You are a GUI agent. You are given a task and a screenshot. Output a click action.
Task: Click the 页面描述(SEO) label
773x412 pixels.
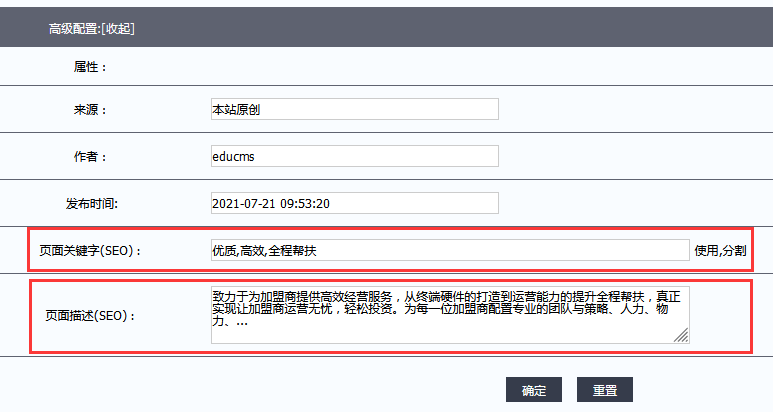pos(90,316)
